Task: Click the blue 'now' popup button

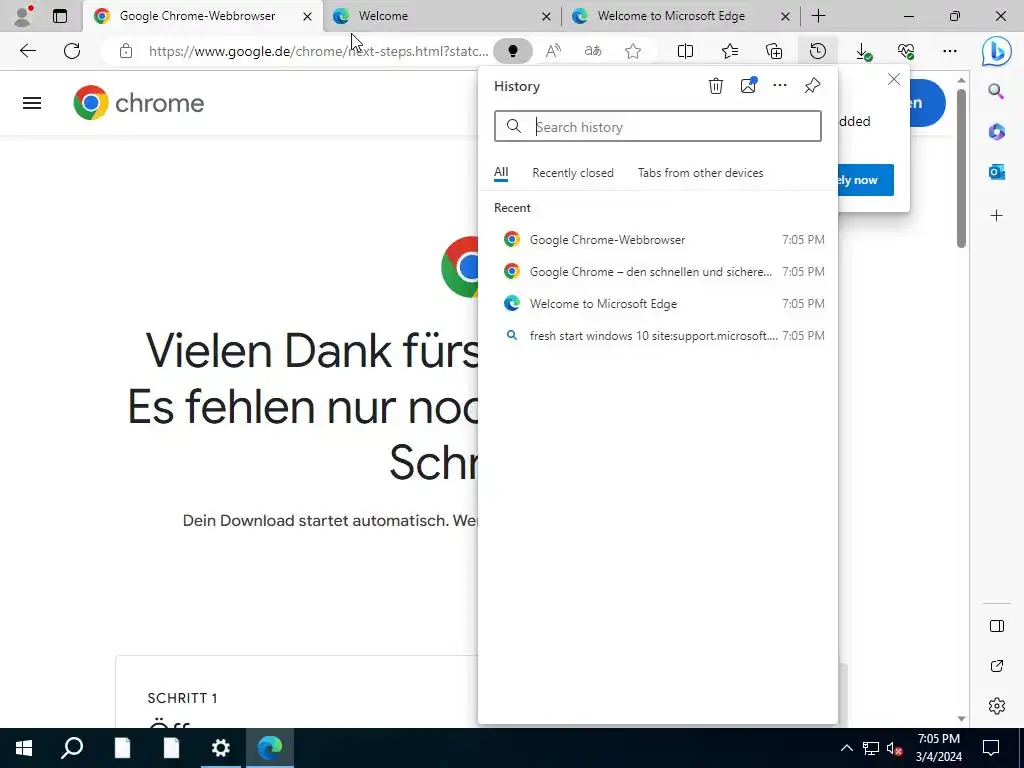Action: [x=866, y=180]
